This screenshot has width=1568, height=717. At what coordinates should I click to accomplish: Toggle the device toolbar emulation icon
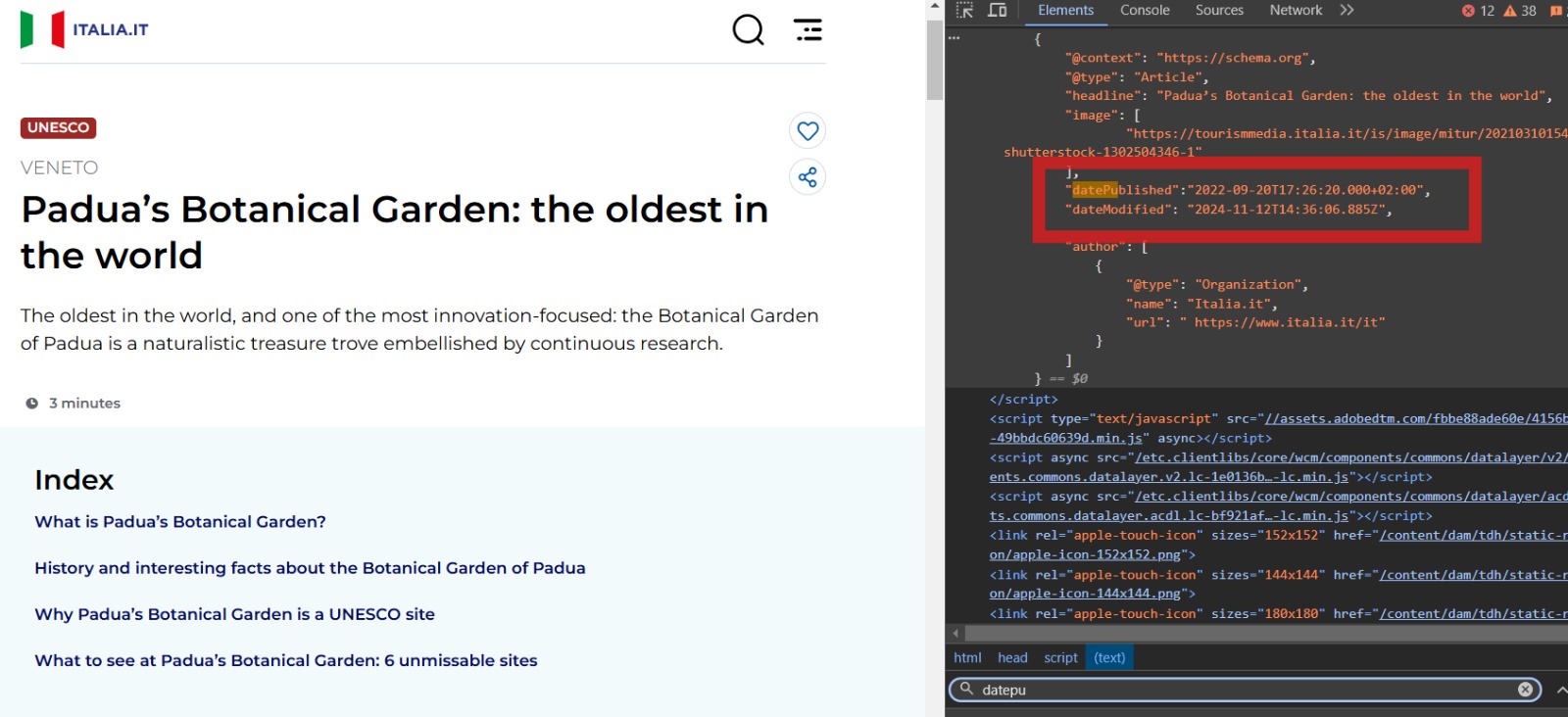tap(998, 11)
